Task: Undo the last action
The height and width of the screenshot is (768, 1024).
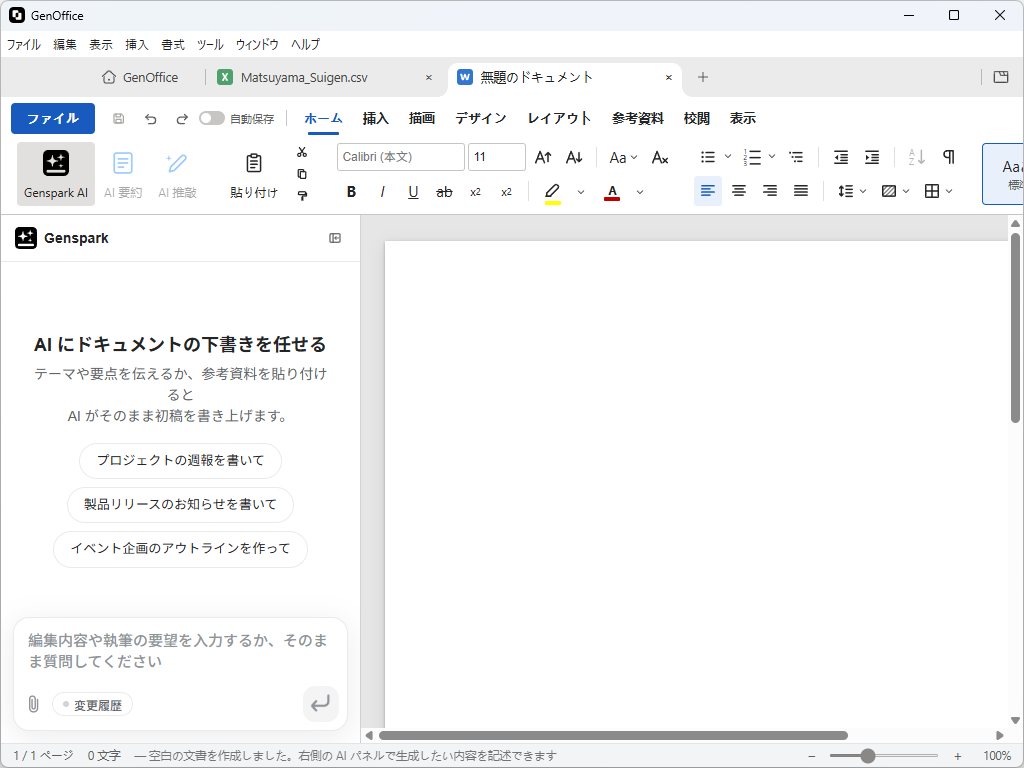Action: pyautogui.click(x=150, y=118)
